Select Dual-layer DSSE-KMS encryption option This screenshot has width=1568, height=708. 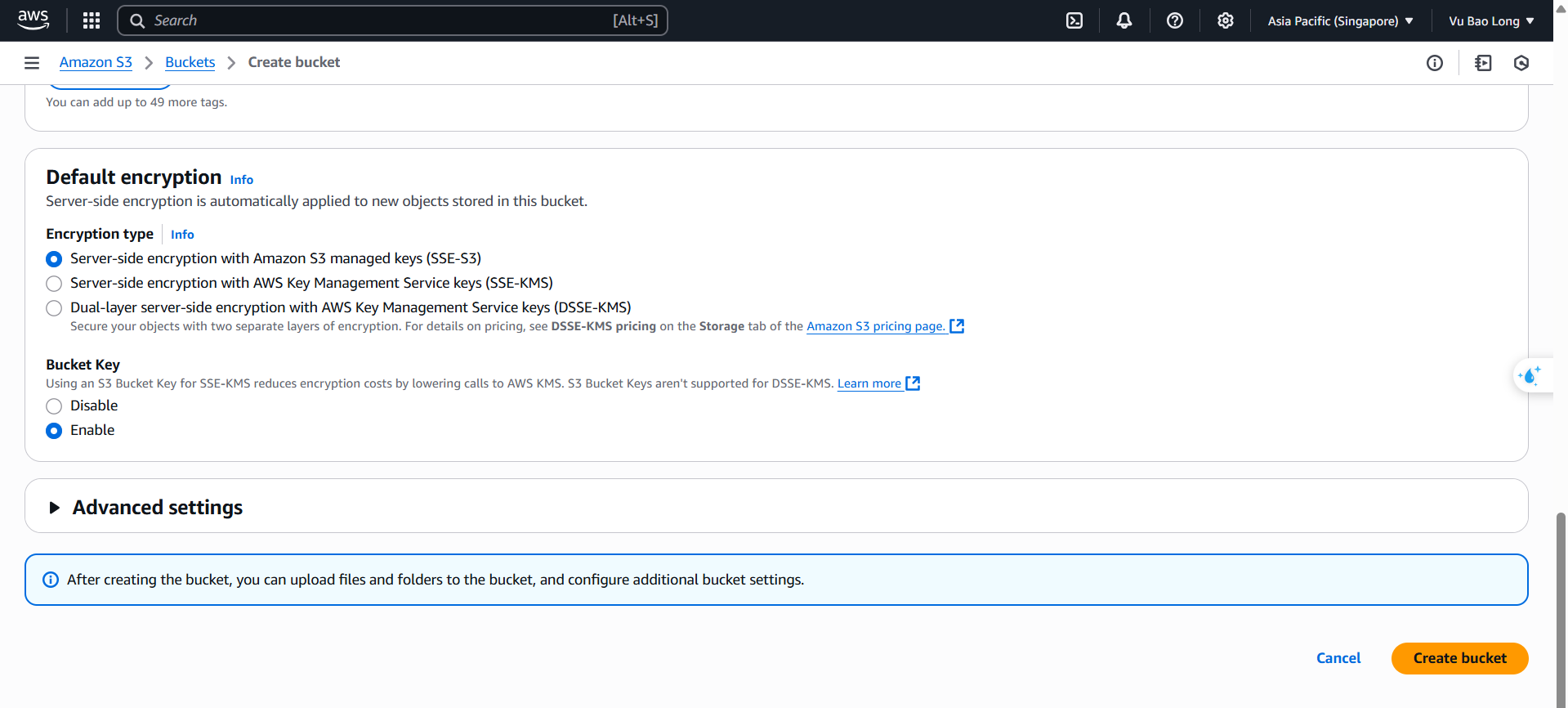point(54,308)
